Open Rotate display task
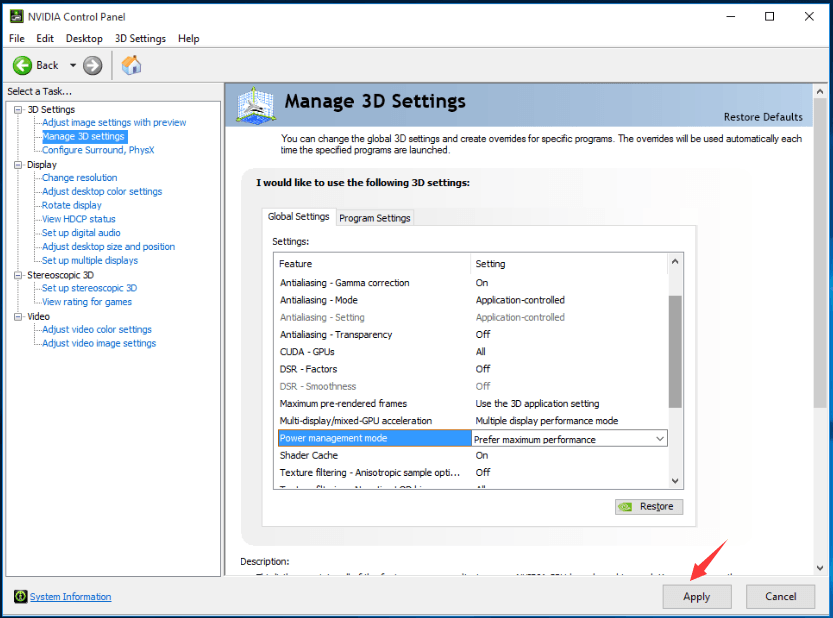 (x=72, y=205)
